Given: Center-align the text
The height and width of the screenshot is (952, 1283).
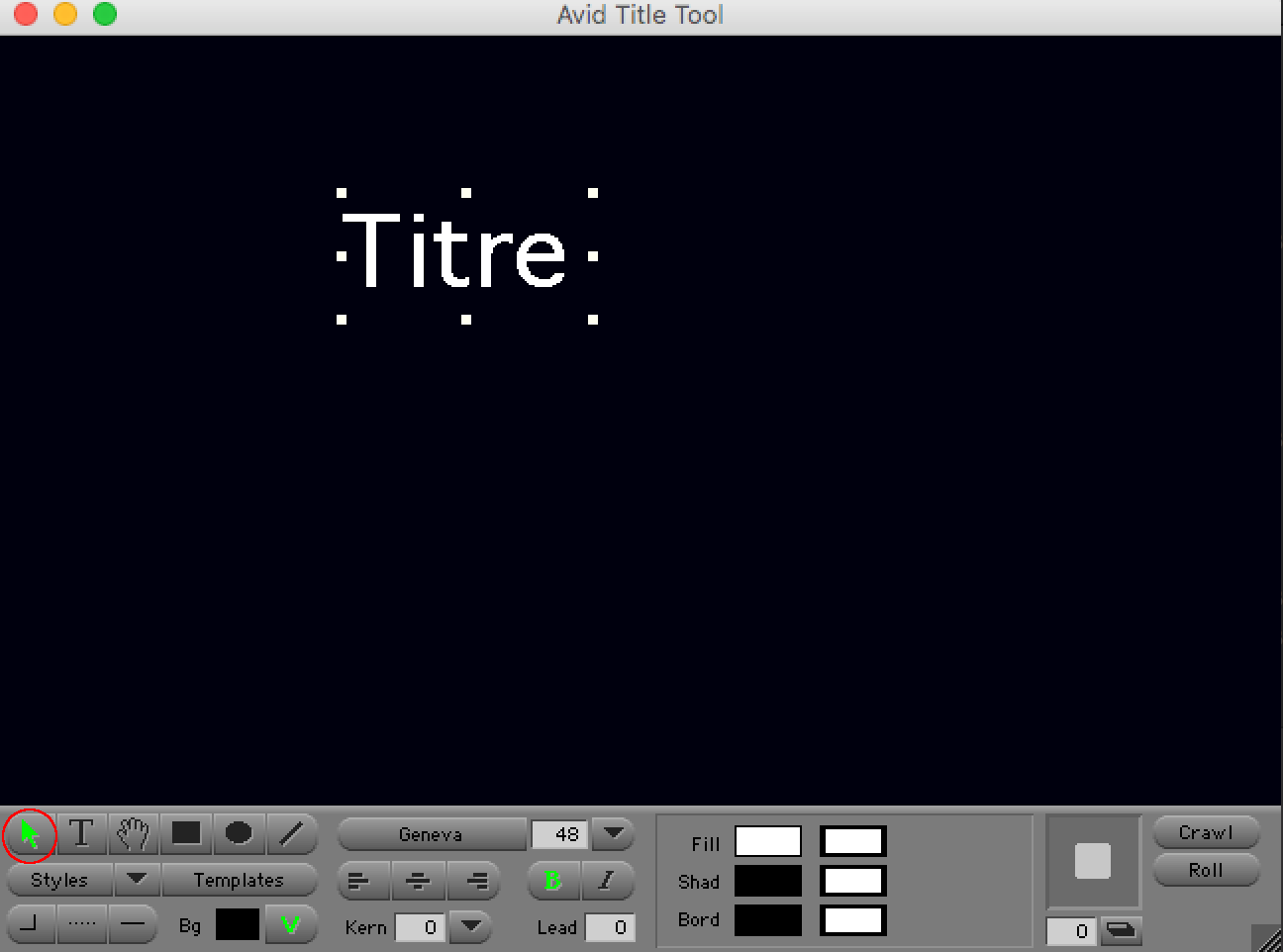Looking at the screenshot, I should [419, 880].
